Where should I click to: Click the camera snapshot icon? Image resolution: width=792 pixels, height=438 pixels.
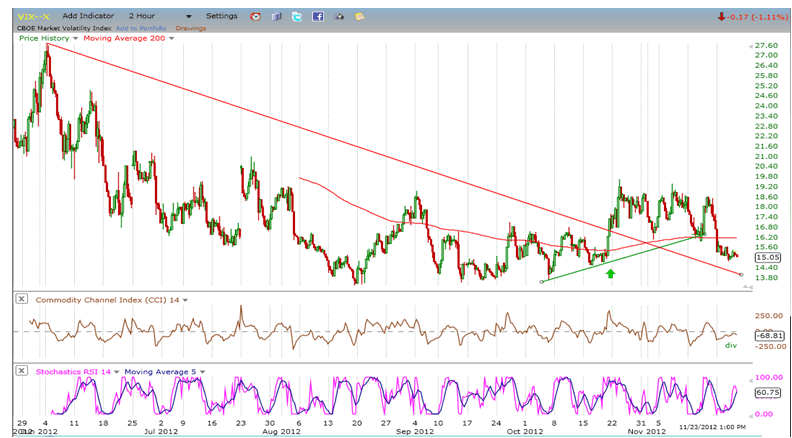point(337,17)
